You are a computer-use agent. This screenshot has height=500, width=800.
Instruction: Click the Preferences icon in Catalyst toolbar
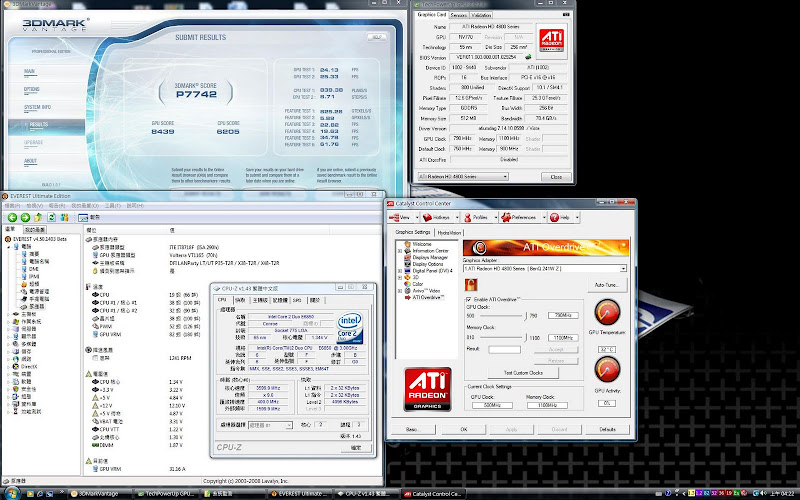506,217
